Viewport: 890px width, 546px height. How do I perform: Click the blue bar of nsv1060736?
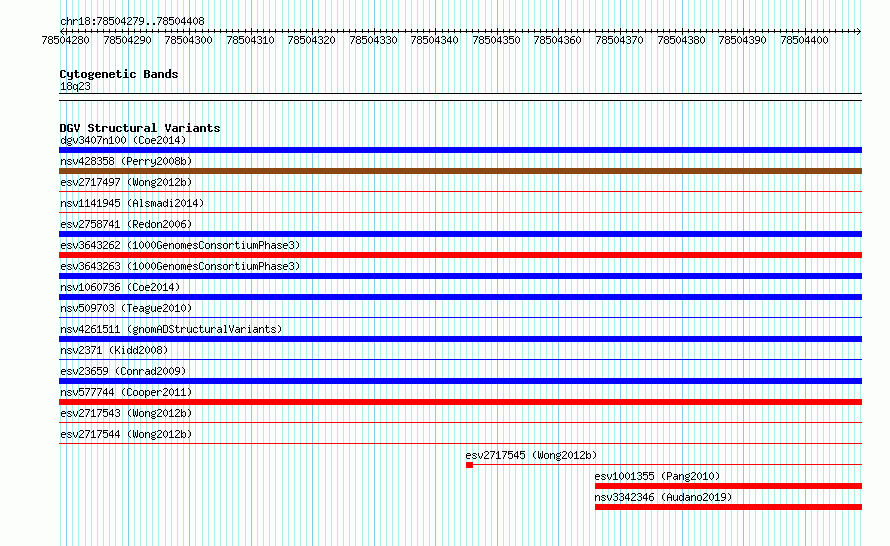[x=460, y=297]
